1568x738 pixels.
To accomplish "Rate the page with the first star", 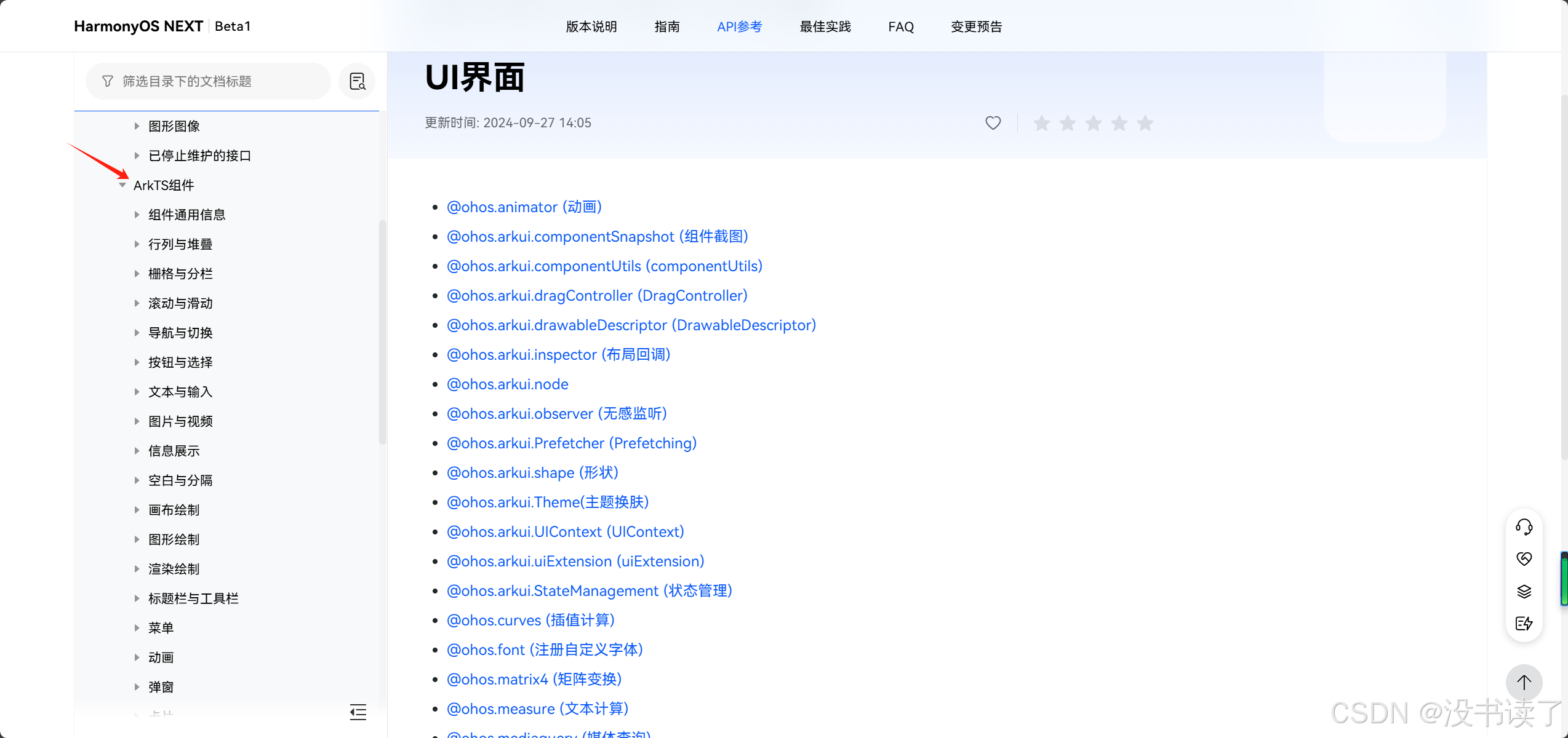I will (1041, 123).
